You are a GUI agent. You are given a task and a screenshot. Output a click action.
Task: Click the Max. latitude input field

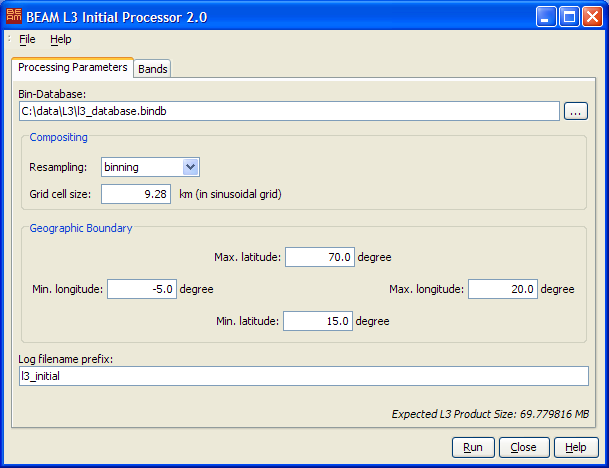320,257
